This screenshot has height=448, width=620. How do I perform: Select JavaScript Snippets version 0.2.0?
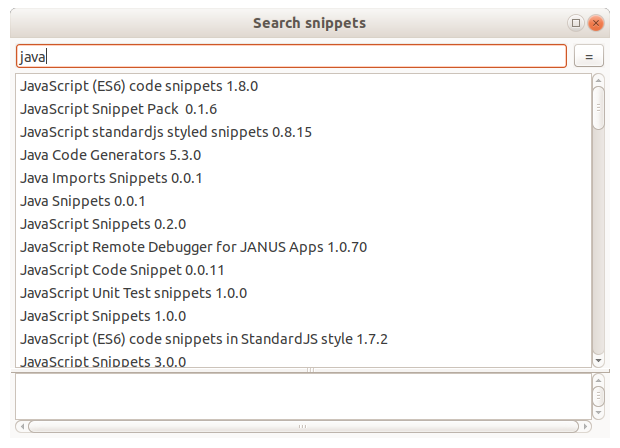pyautogui.click(x=103, y=224)
